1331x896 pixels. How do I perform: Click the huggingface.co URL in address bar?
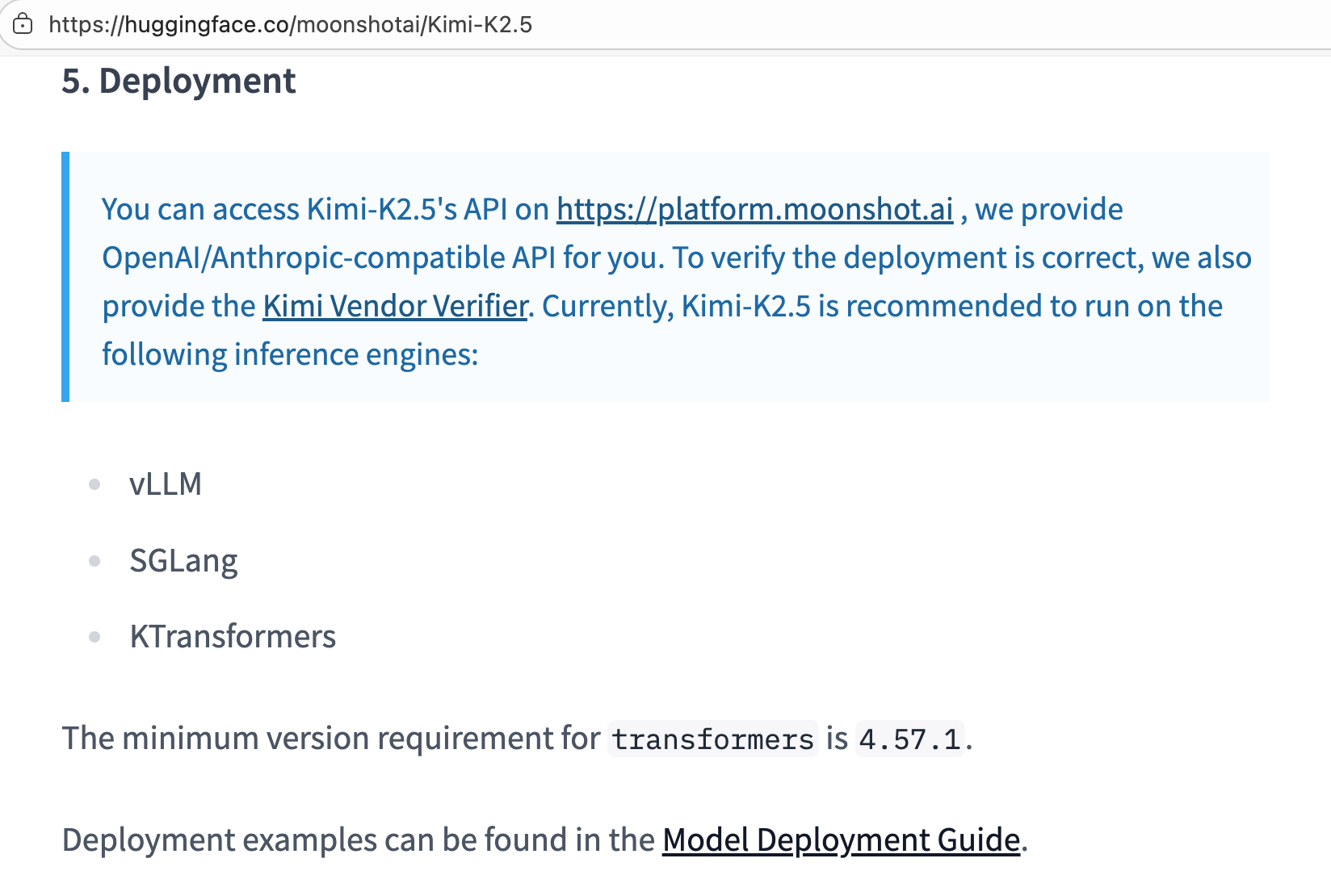pos(291,24)
